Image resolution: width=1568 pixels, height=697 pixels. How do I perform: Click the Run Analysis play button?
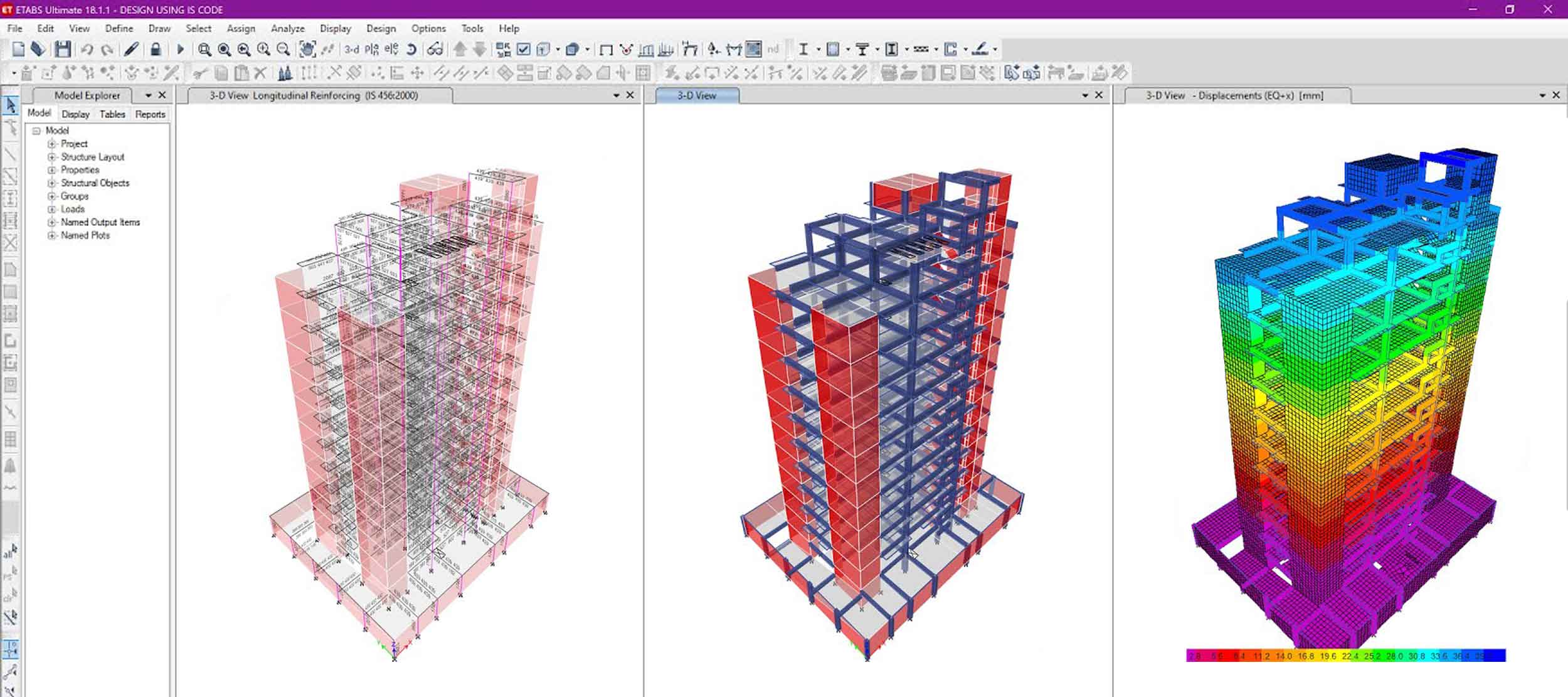click(x=181, y=49)
